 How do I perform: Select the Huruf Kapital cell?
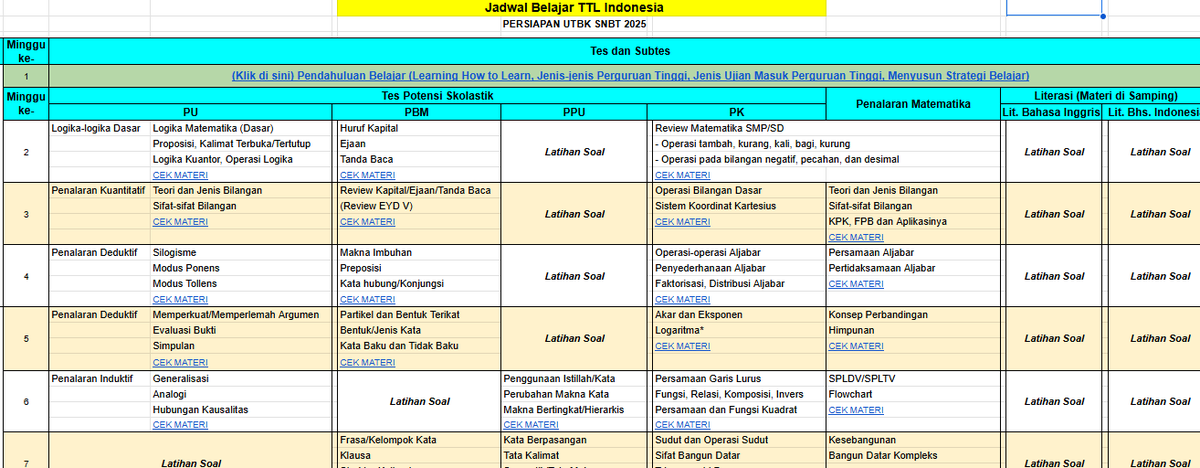point(418,128)
